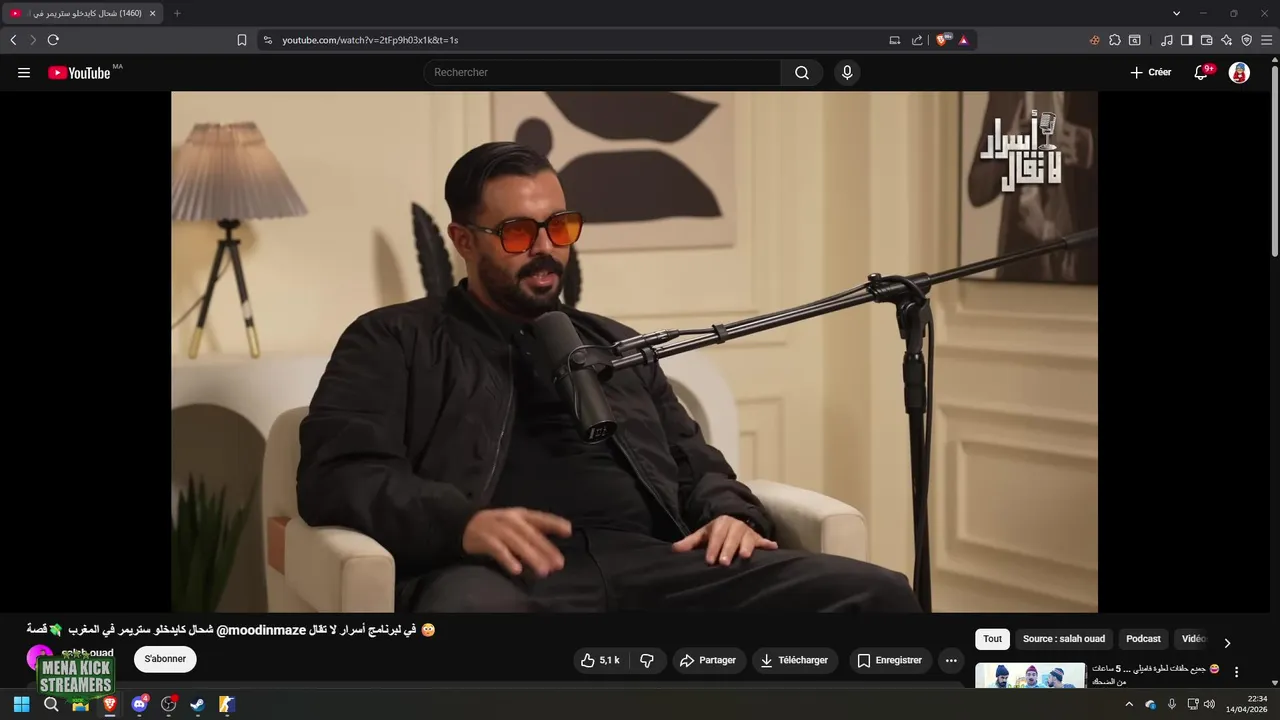Open the Windows Start menu
The width and height of the screenshot is (1280, 720).
point(21,704)
